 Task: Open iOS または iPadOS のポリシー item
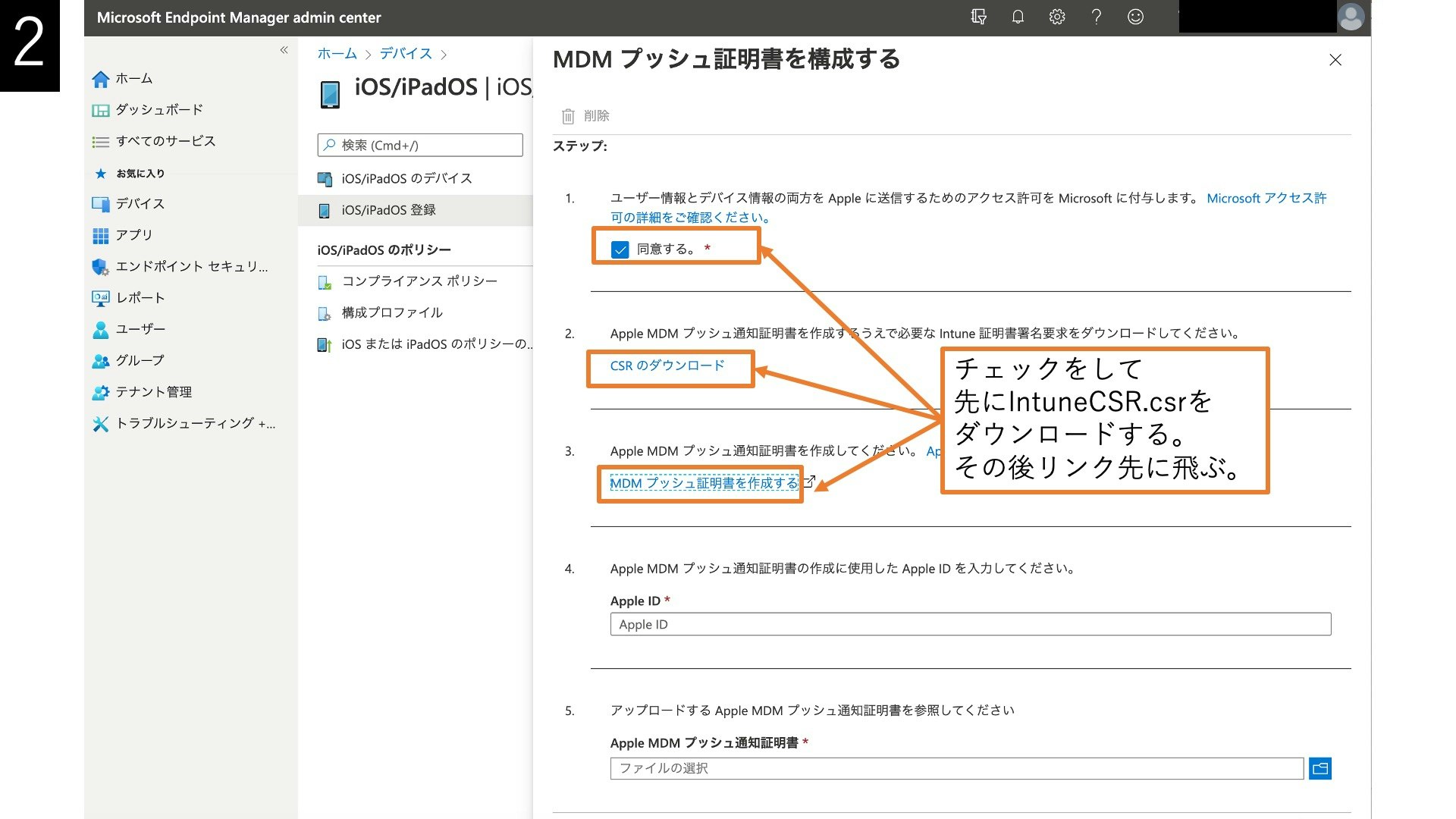tap(424, 345)
